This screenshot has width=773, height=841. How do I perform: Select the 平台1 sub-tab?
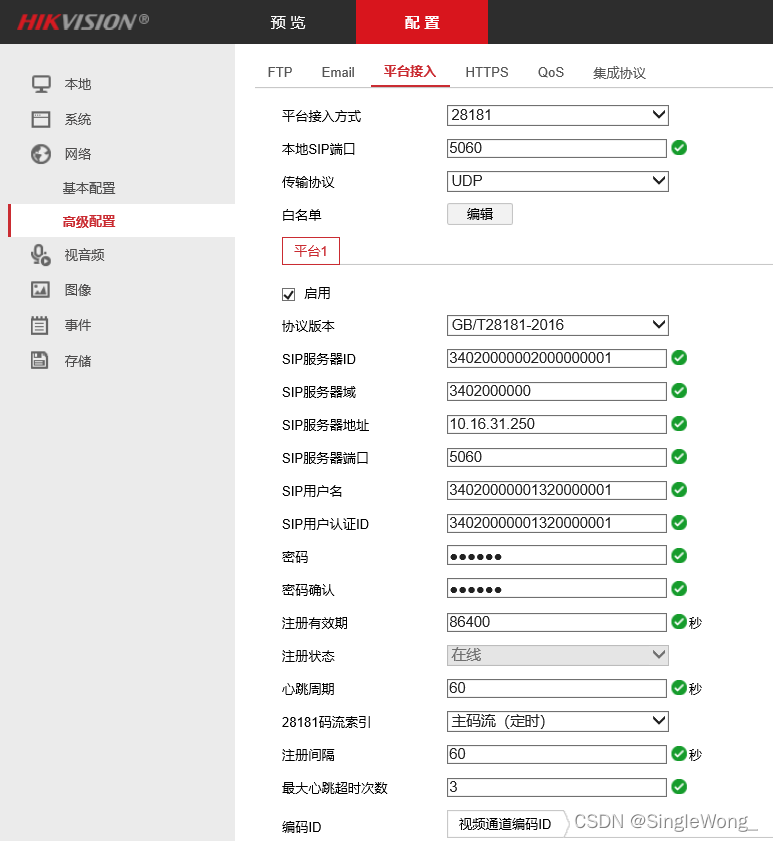311,250
